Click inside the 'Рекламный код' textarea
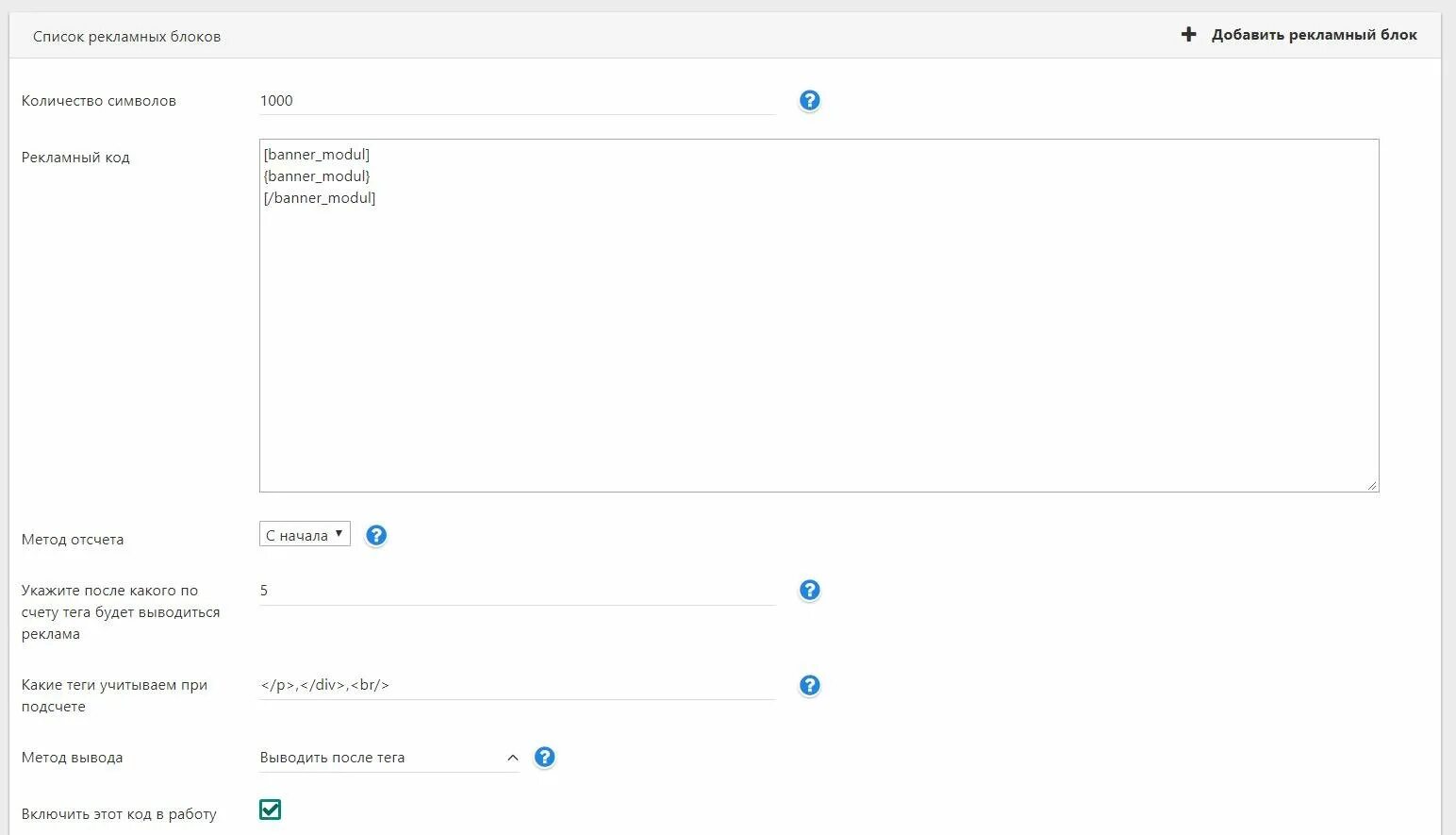 coord(819,315)
